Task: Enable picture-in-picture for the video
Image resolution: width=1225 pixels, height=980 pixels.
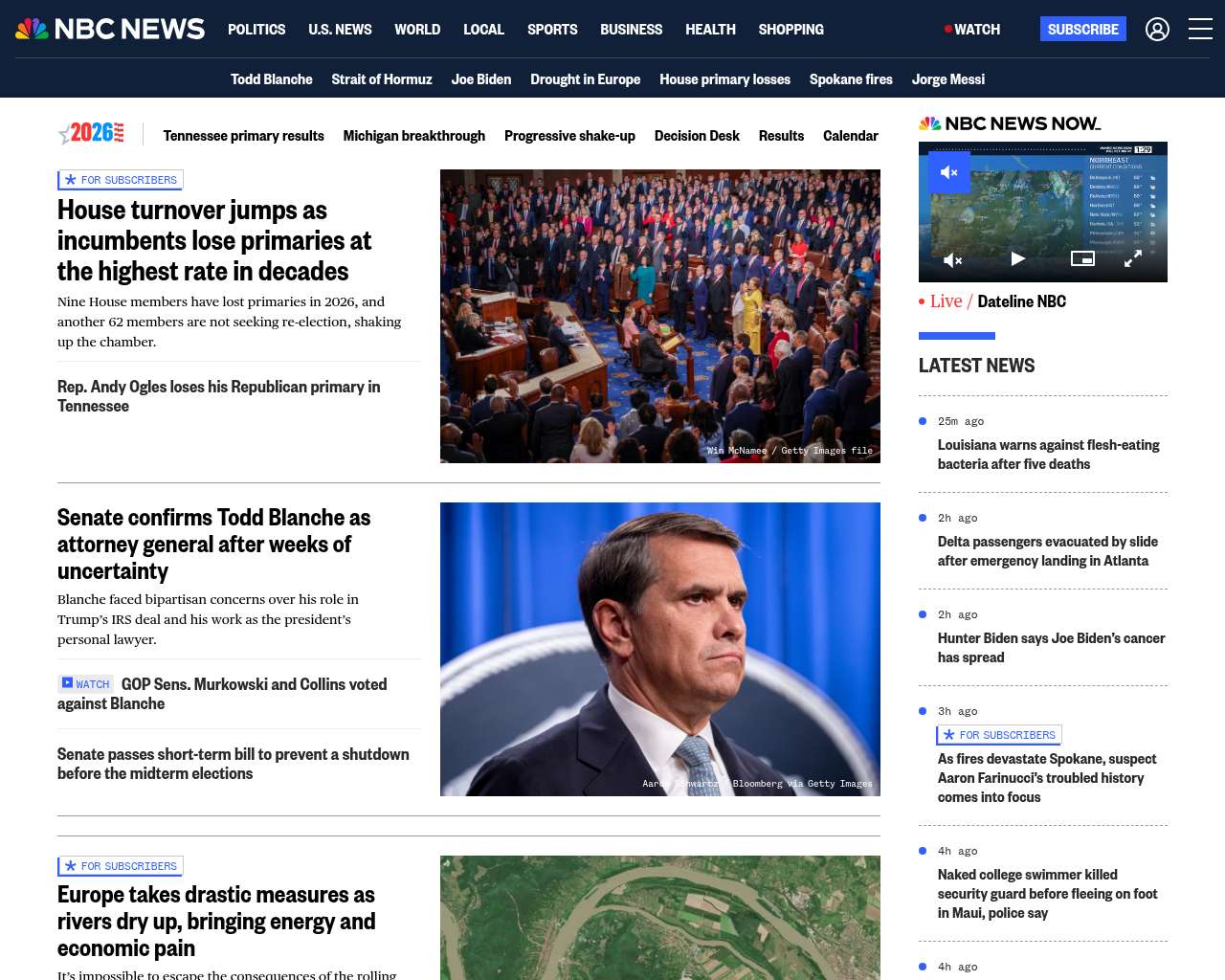Action: pyautogui.click(x=1082, y=258)
